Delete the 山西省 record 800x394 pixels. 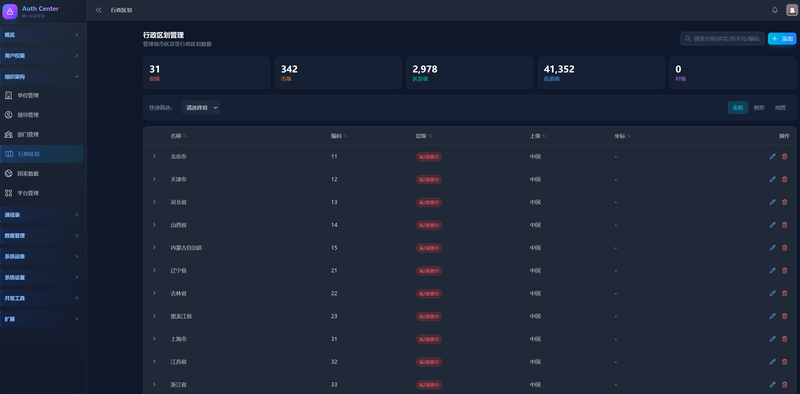[785, 225]
